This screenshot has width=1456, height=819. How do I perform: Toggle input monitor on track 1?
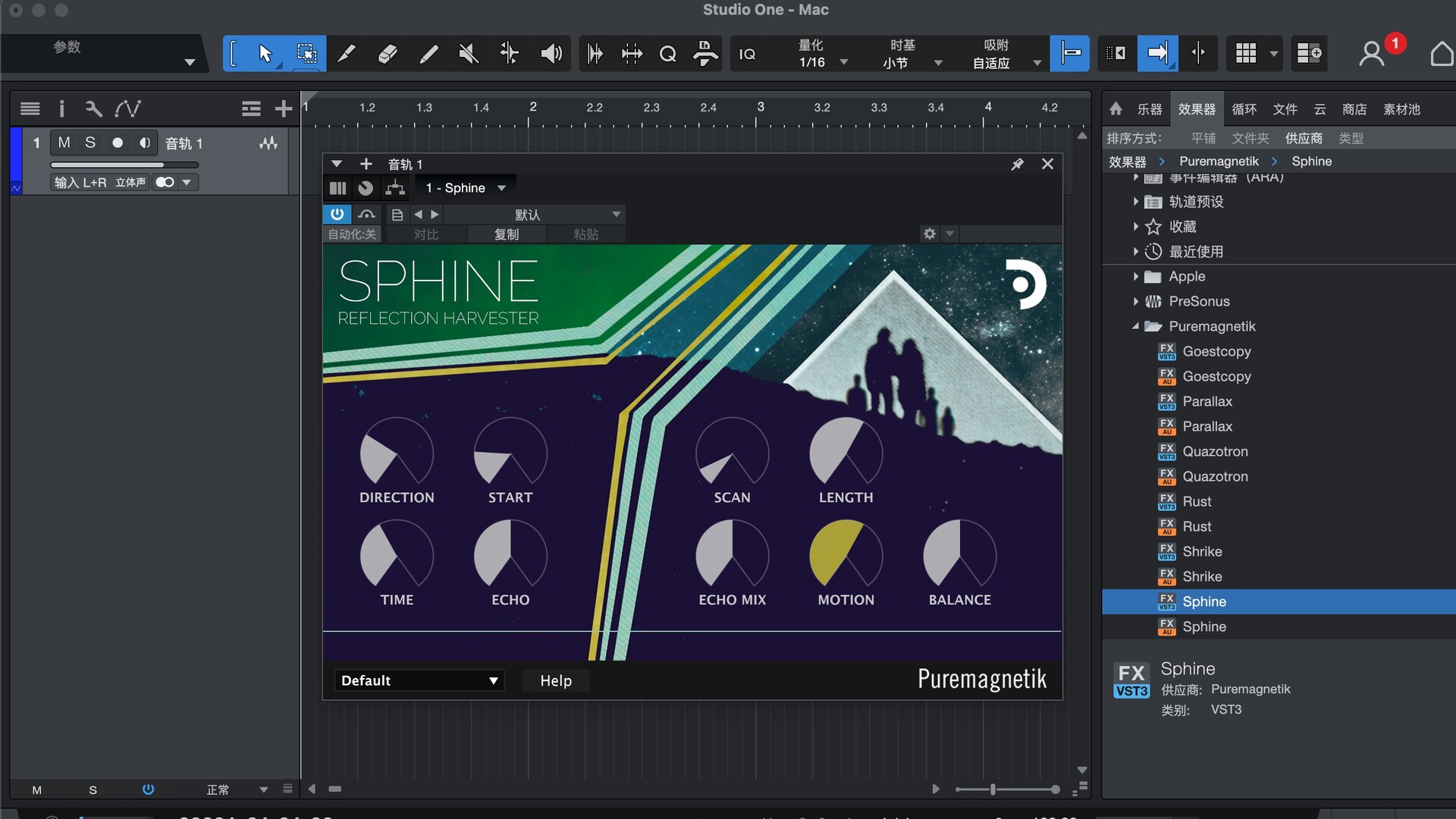[144, 143]
